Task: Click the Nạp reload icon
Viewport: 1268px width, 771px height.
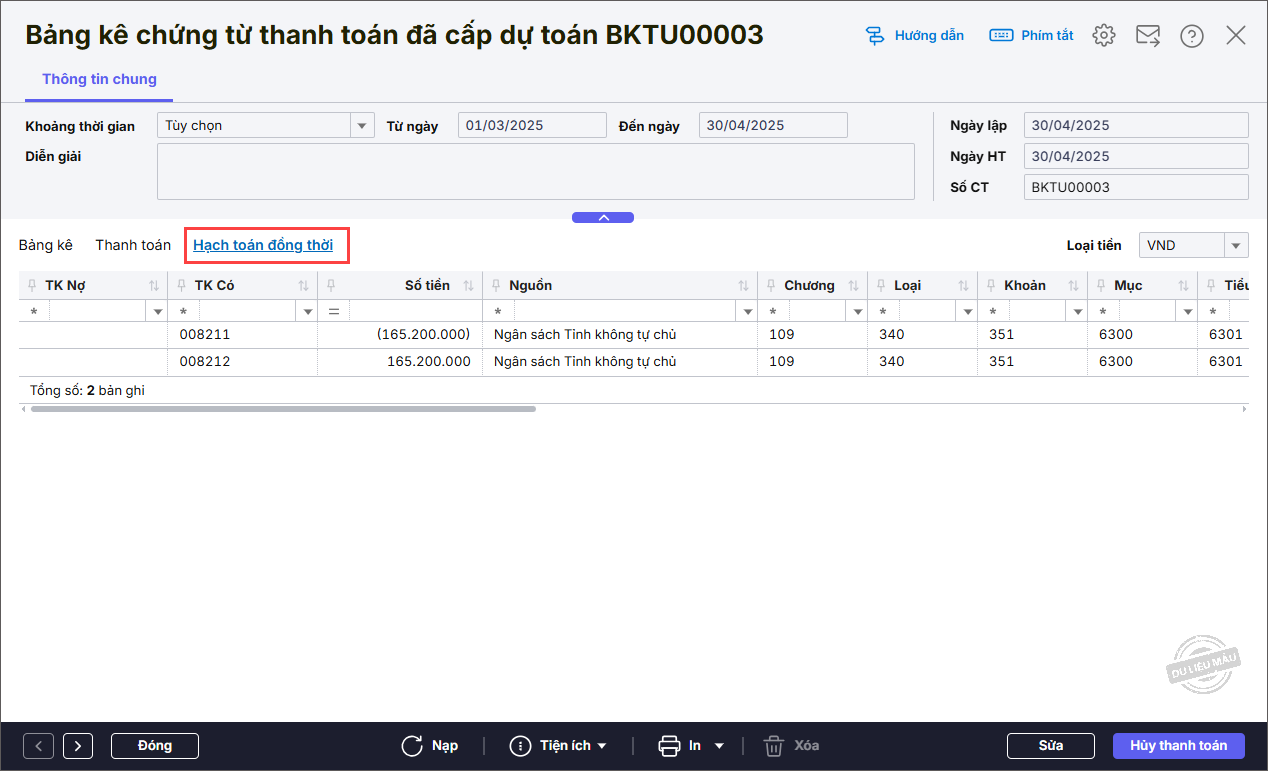Action: pyautogui.click(x=411, y=746)
